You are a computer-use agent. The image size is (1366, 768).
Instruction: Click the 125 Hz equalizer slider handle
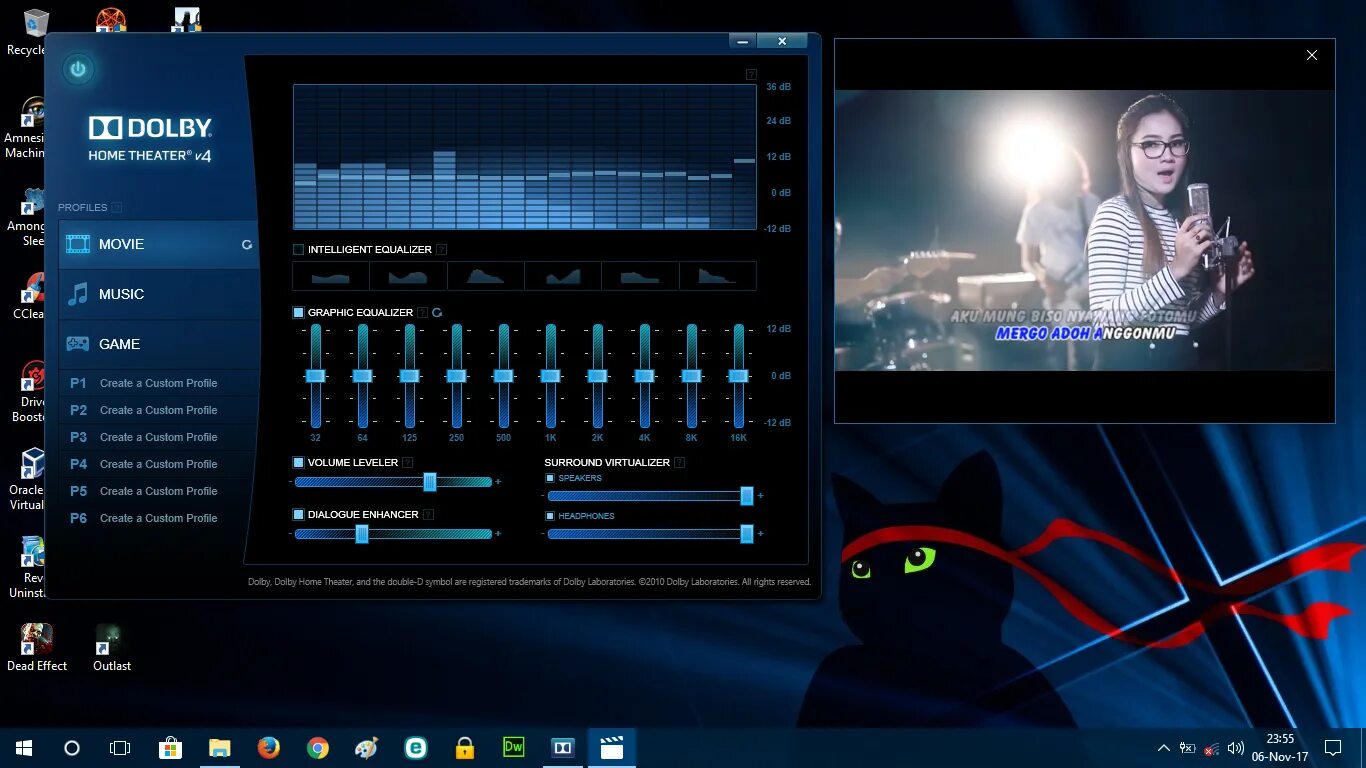coord(409,376)
